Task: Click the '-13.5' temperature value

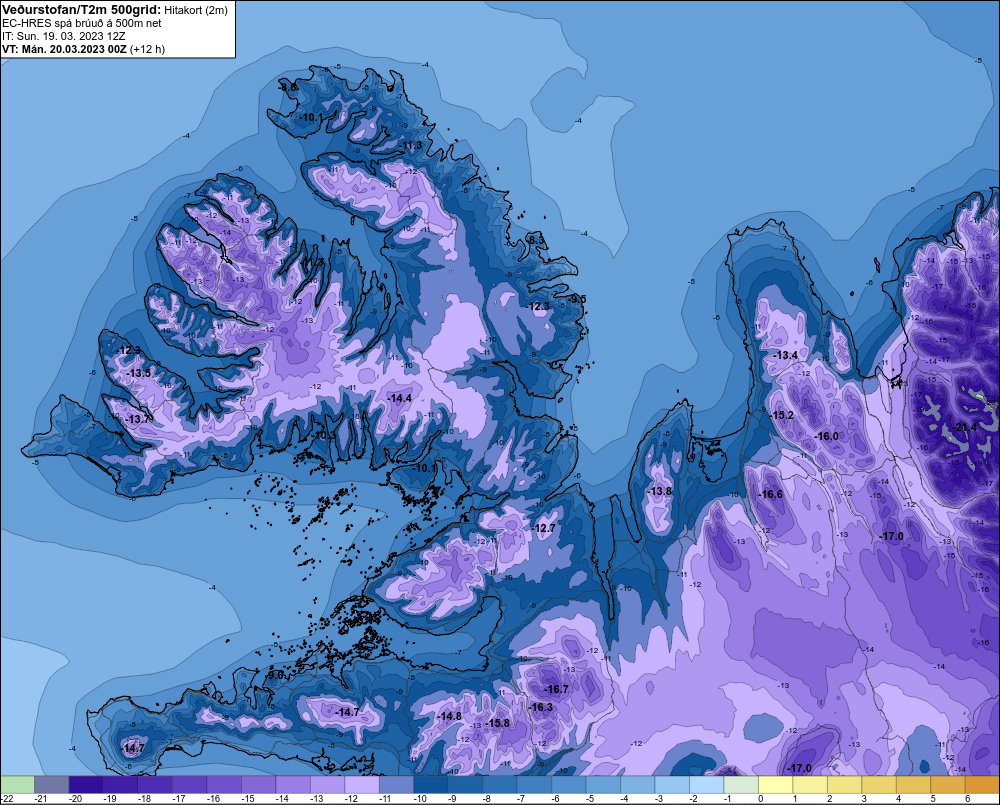Action: pyautogui.click(x=139, y=373)
